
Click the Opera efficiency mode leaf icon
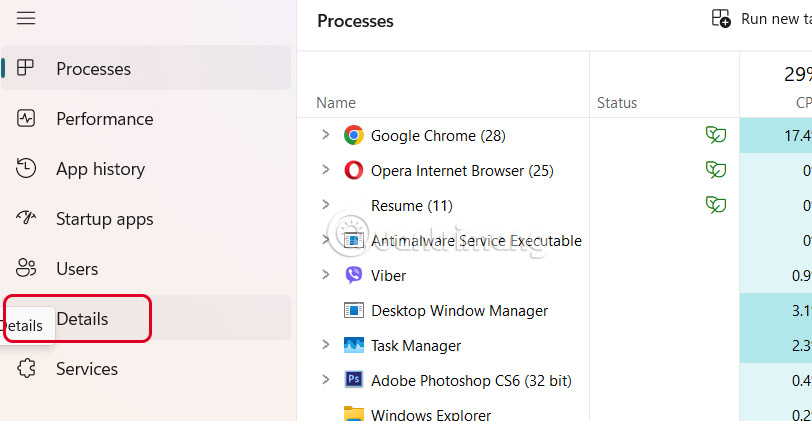tap(716, 170)
